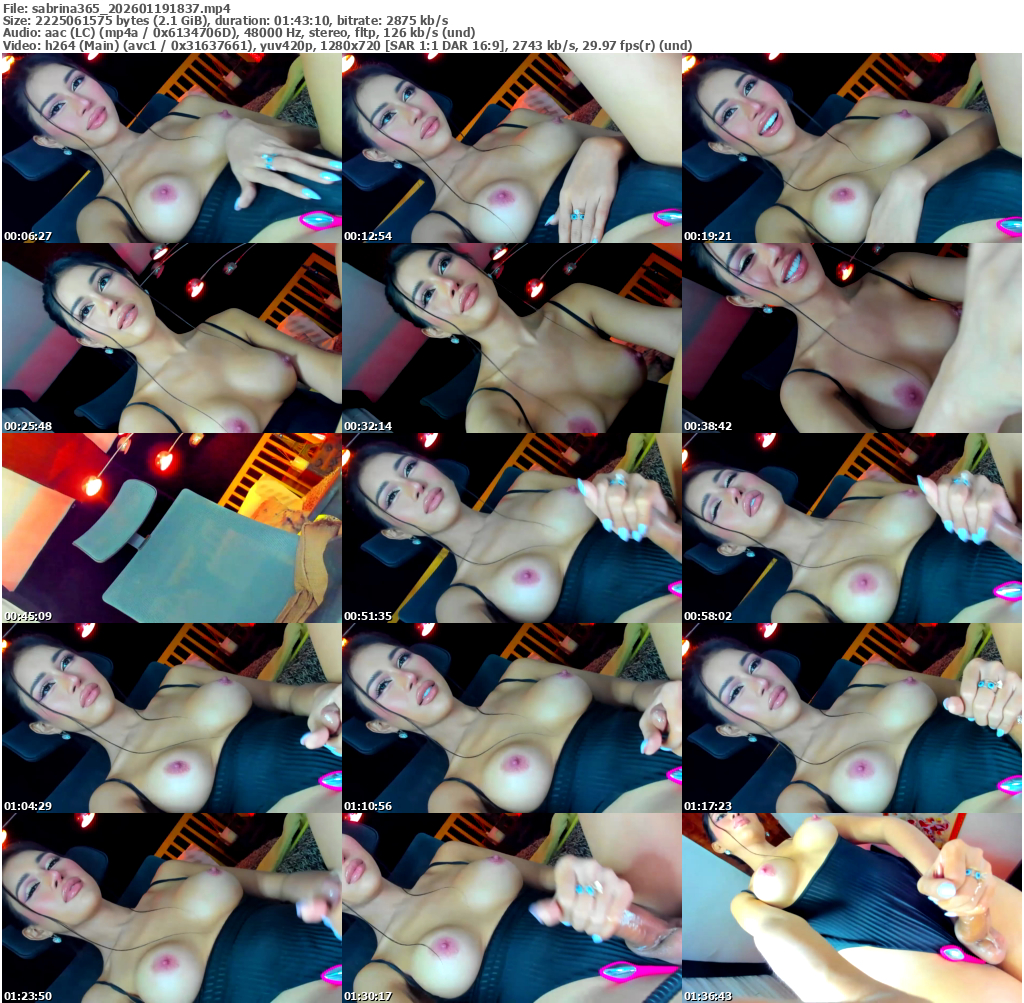Select the thumbnail stamped 00:19:21
The width and height of the screenshot is (1024, 1003).
click(852, 148)
